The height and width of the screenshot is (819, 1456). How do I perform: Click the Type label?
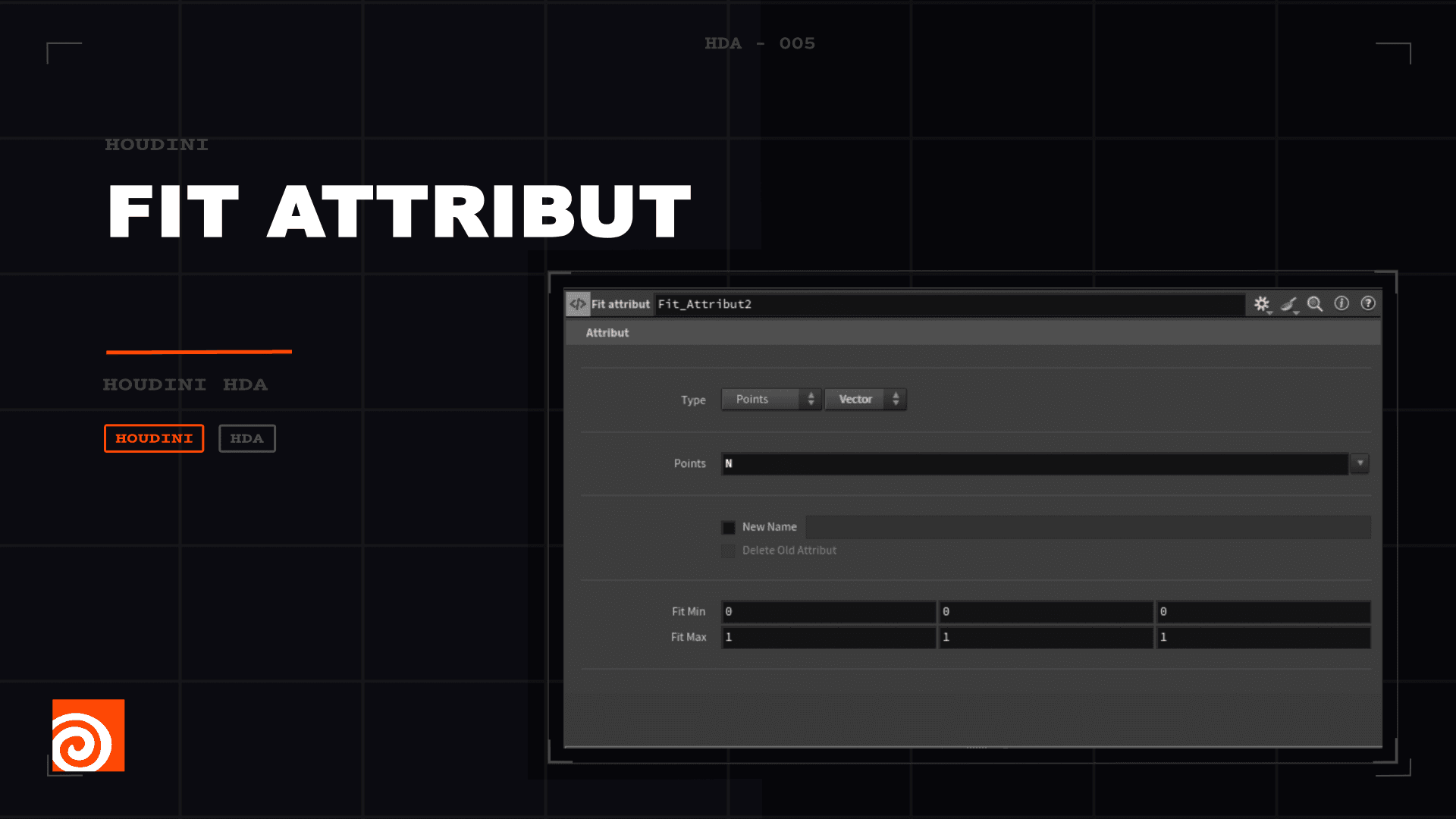693,400
